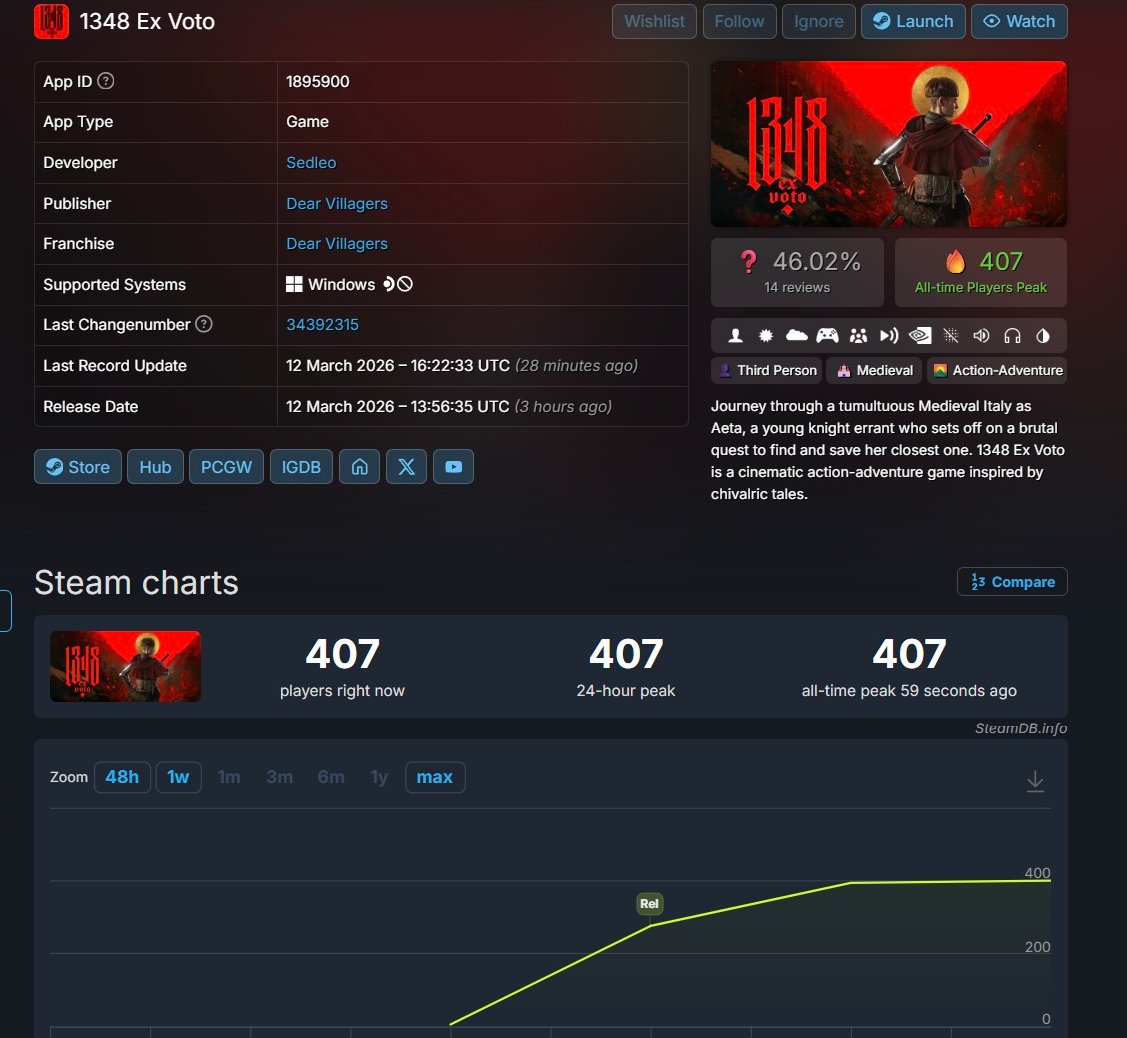The width and height of the screenshot is (1127, 1038).
Task: Open the Hub link button
Action: tap(155, 467)
